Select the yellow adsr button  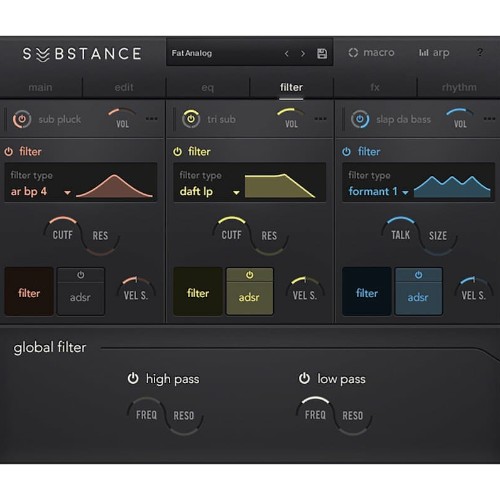[x=249, y=298]
